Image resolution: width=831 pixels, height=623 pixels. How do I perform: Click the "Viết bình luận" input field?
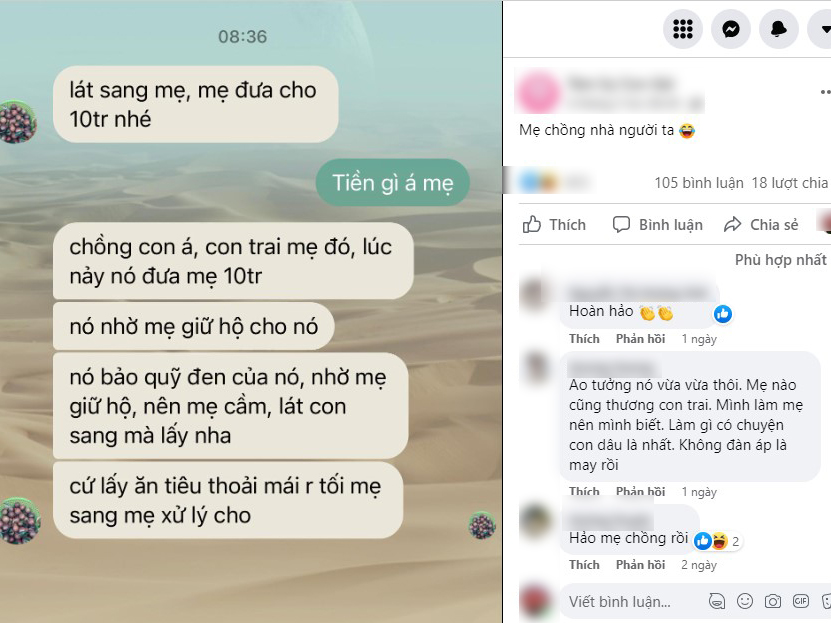point(631,602)
